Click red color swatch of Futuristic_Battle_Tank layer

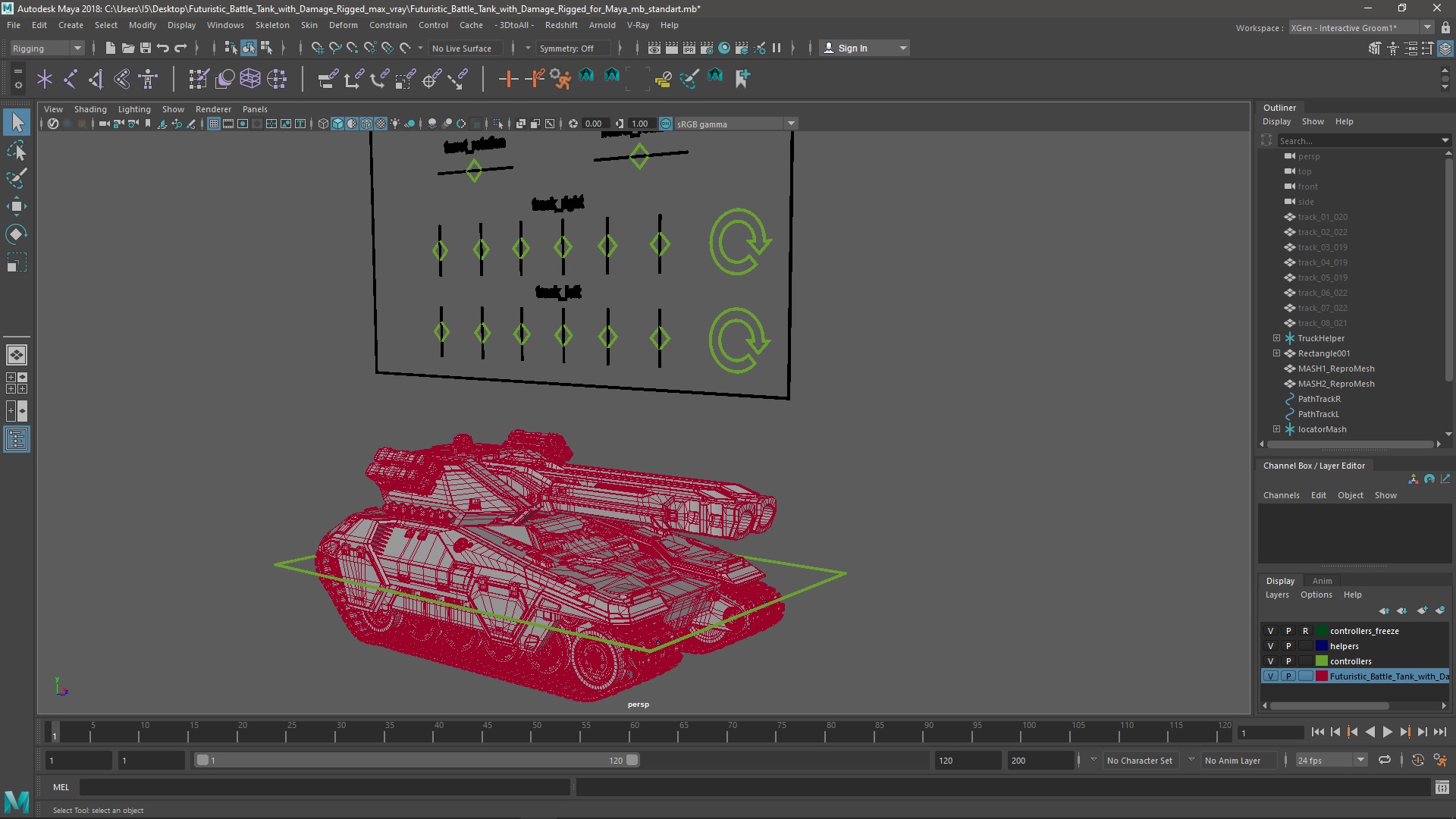pyautogui.click(x=1322, y=676)
